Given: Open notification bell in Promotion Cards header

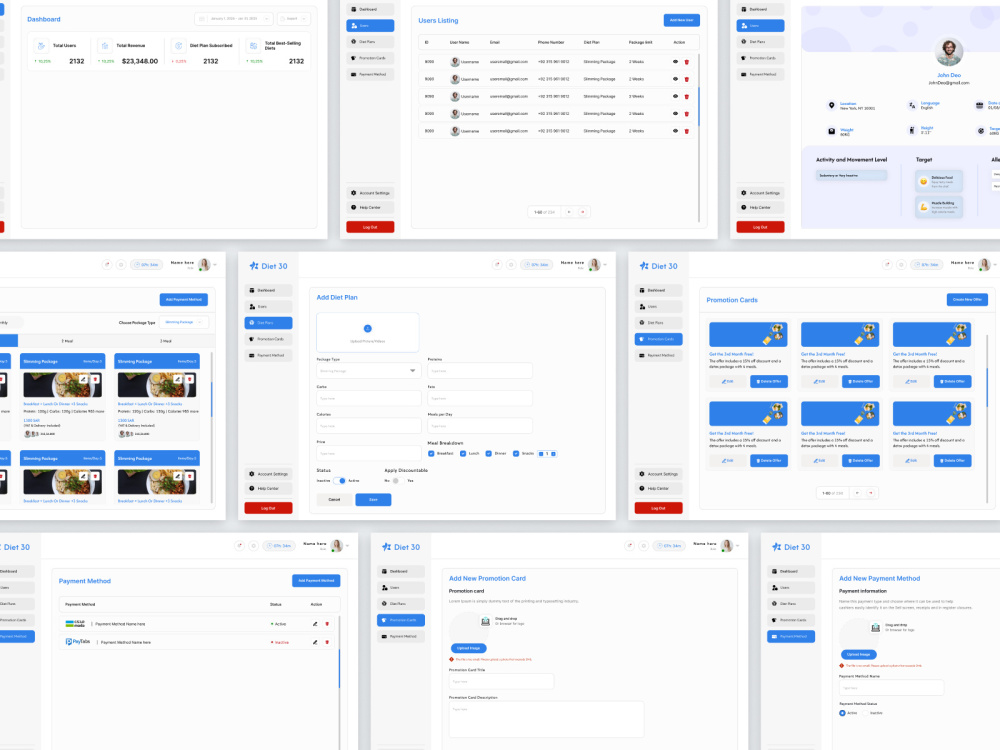Looking at the screenshot, I should tap(887, 265).
